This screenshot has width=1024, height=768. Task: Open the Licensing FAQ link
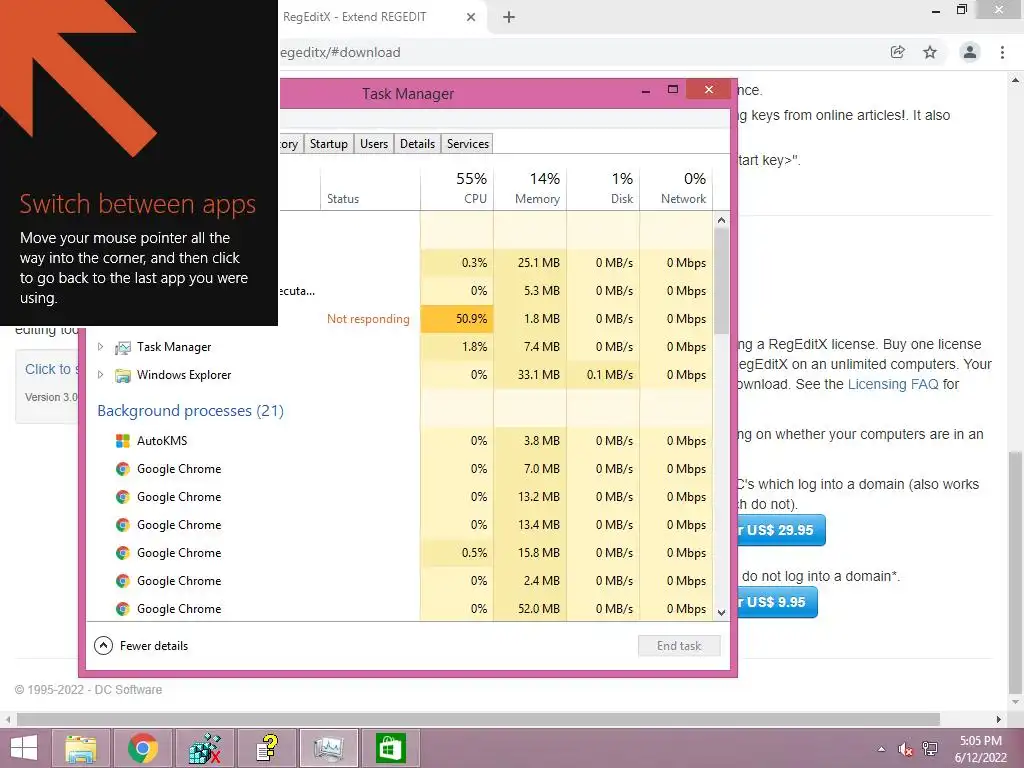coord(893,384)
